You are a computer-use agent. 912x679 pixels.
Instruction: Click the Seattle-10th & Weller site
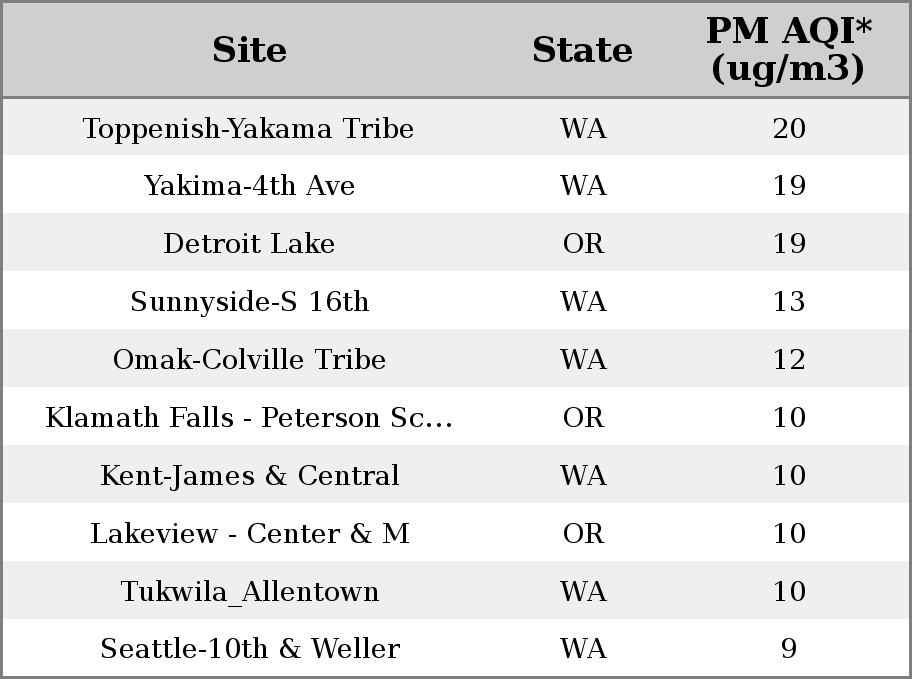250,649
